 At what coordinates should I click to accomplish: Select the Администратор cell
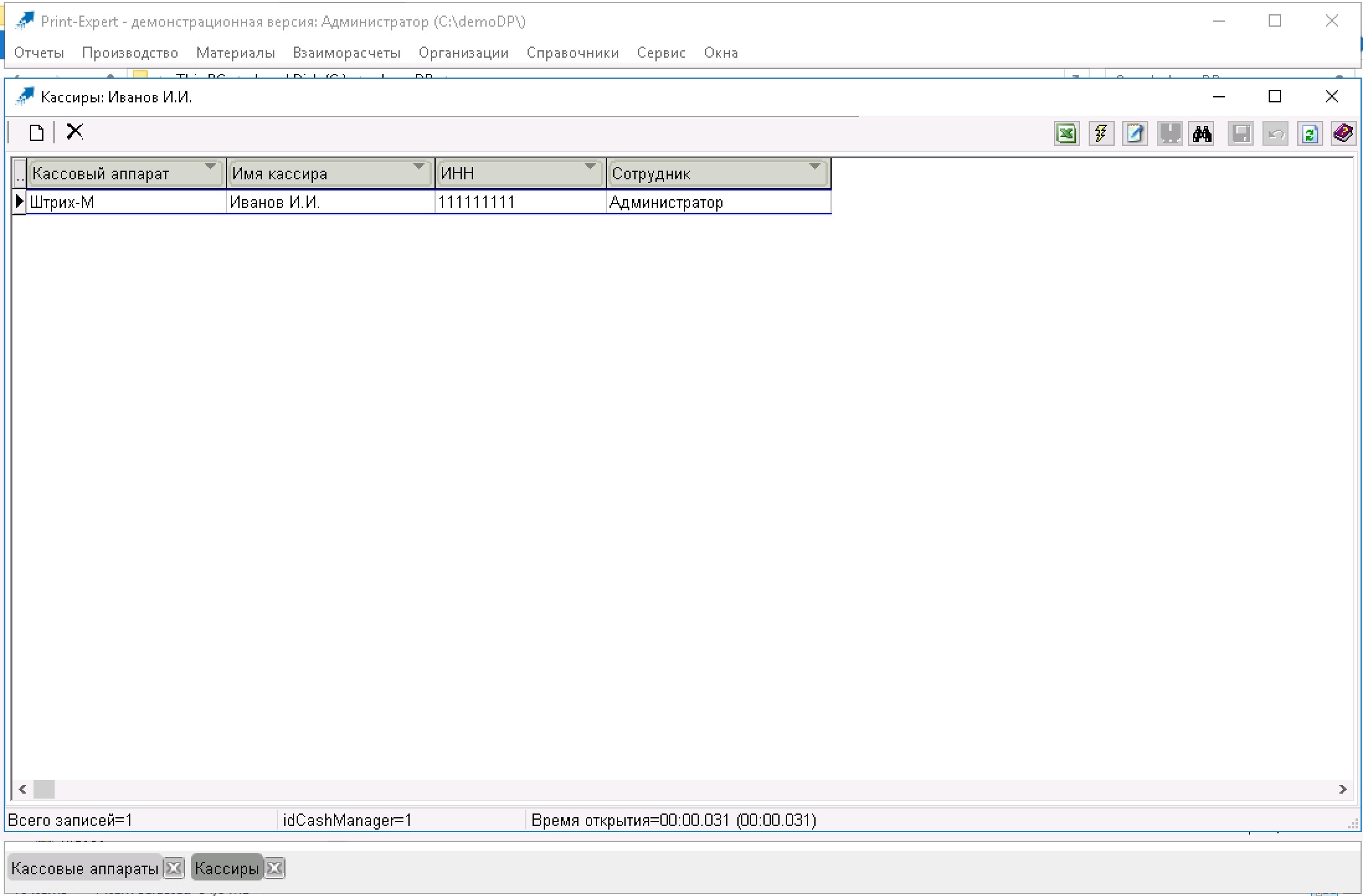(719, 202)
